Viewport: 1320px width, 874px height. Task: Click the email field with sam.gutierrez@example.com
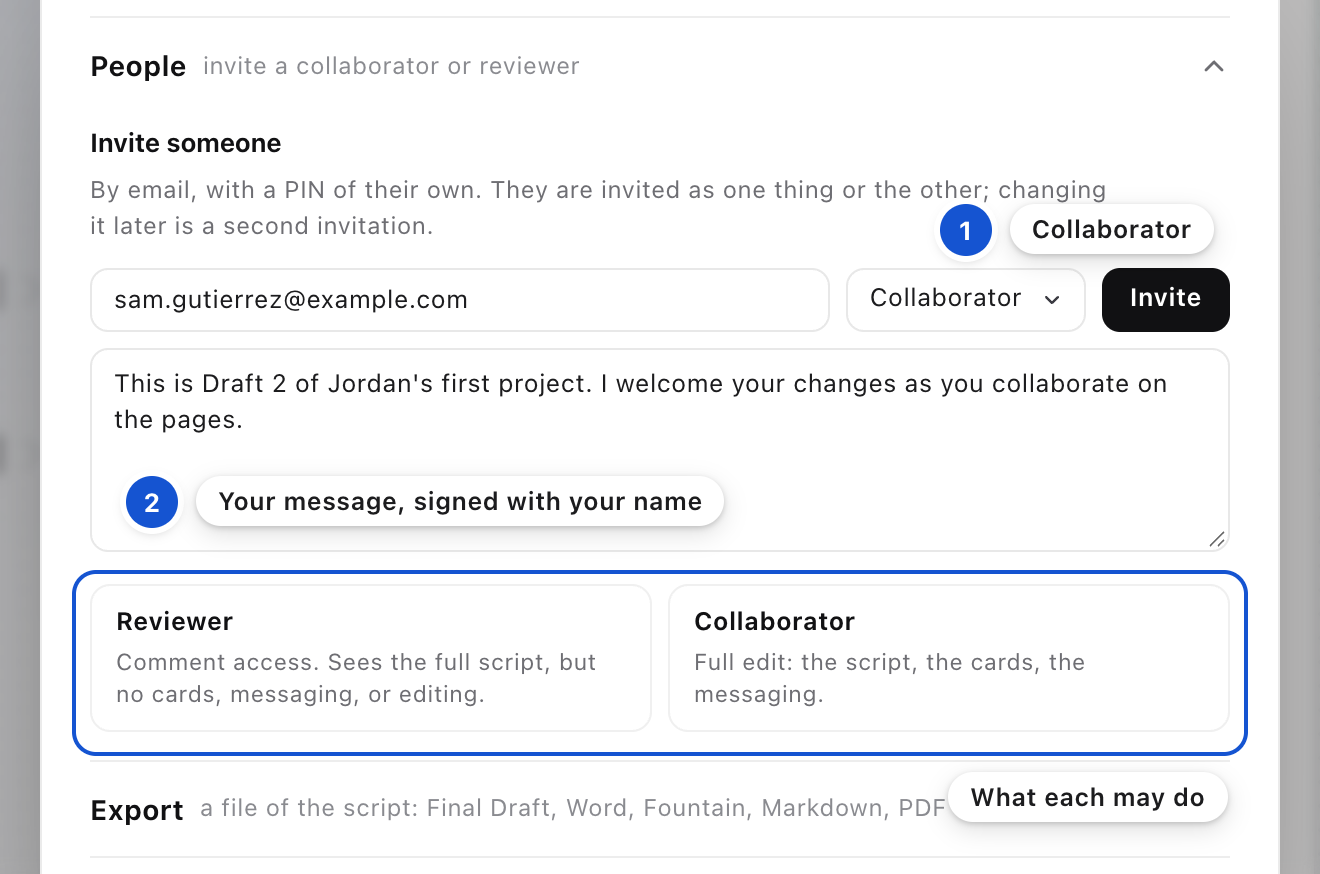(460, 299)
